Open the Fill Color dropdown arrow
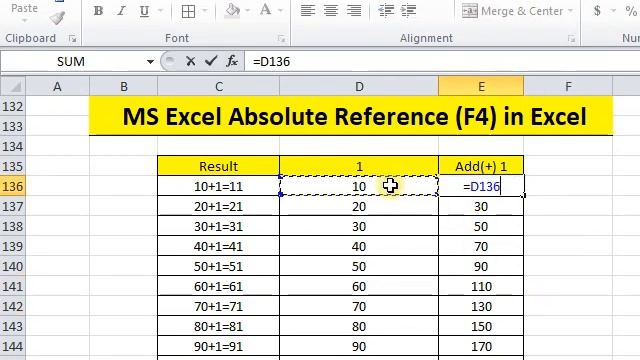This screenshot has height=360, width=640. click(x=247, y=11)
